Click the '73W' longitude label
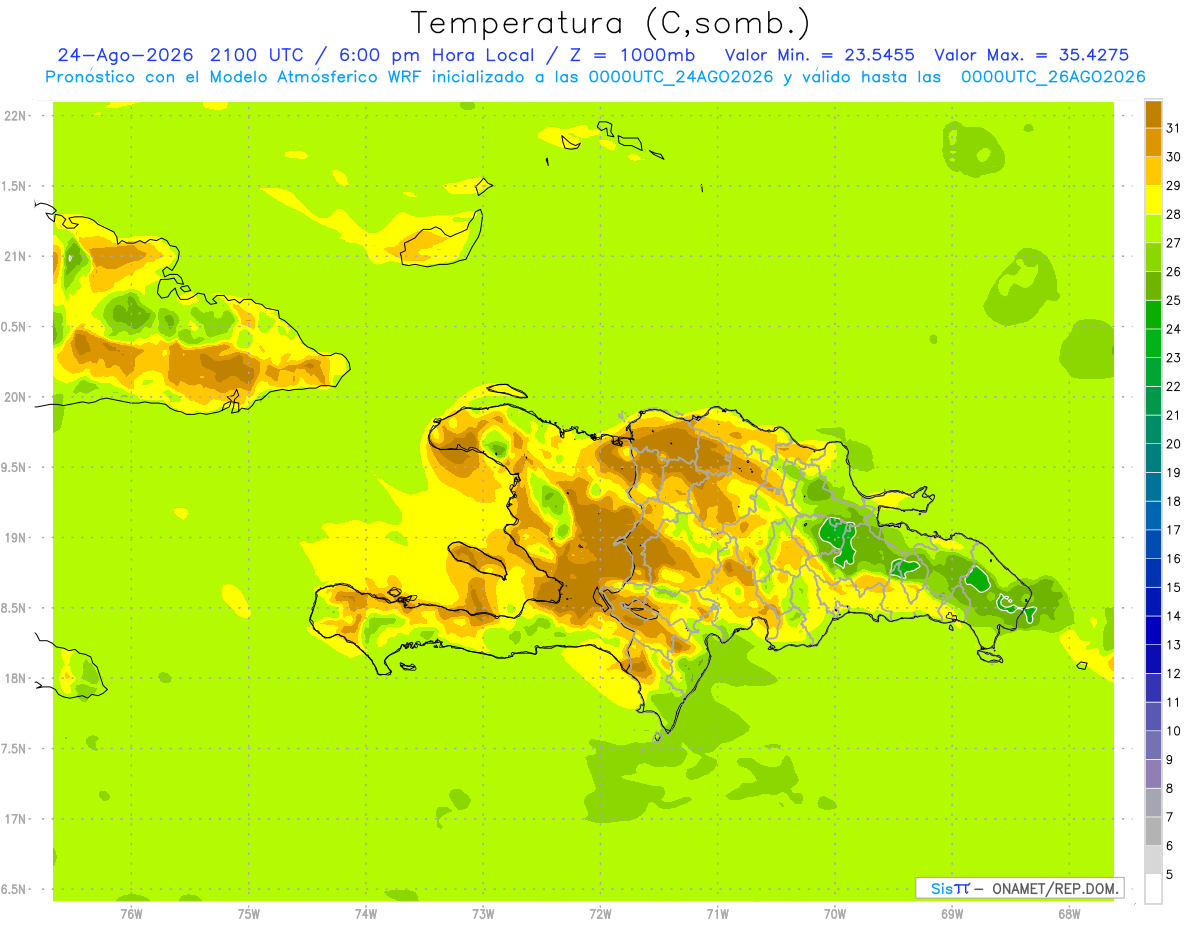 point(483,914)
